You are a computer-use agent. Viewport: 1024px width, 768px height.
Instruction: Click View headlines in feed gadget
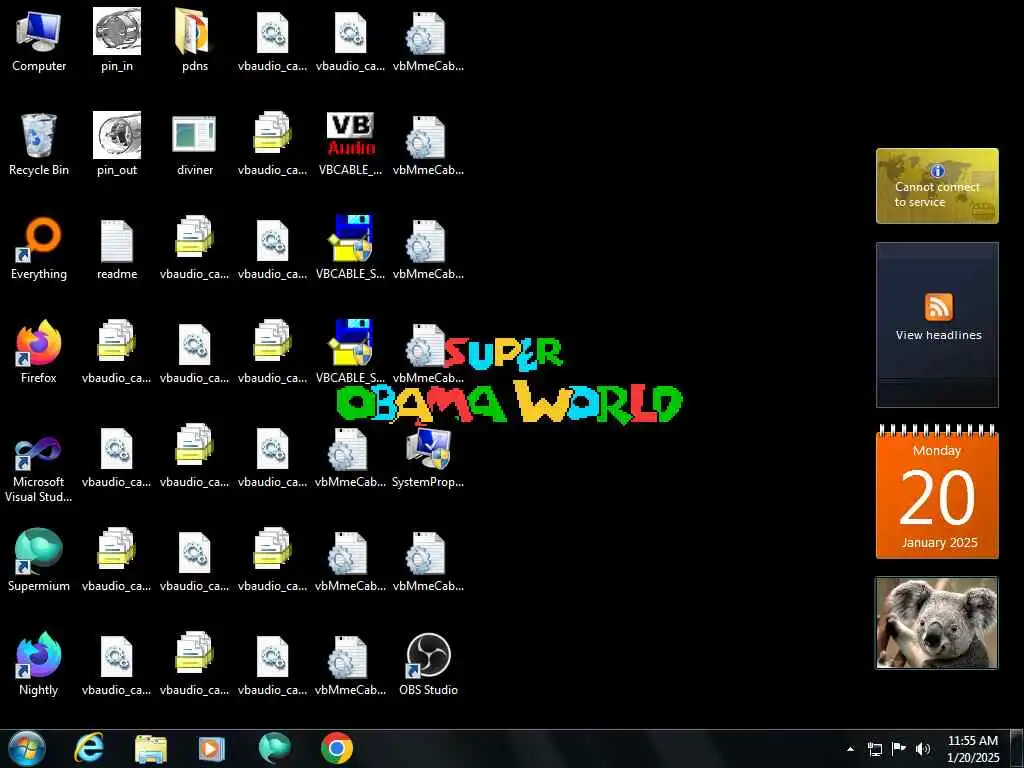(x=938, y=335)
